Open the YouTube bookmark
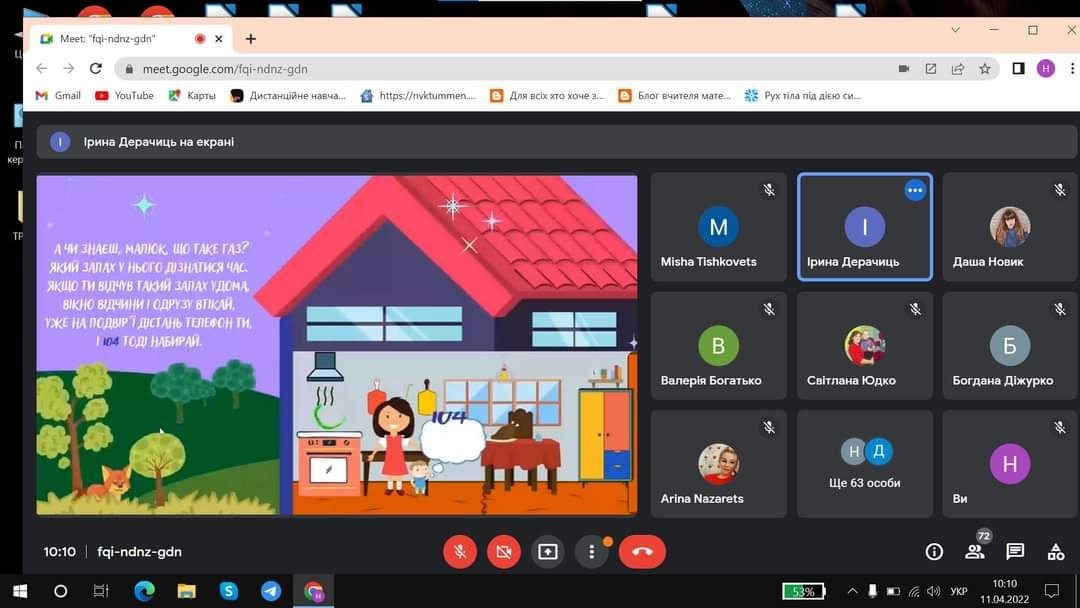1080x608 pixels. pos(125,96)
